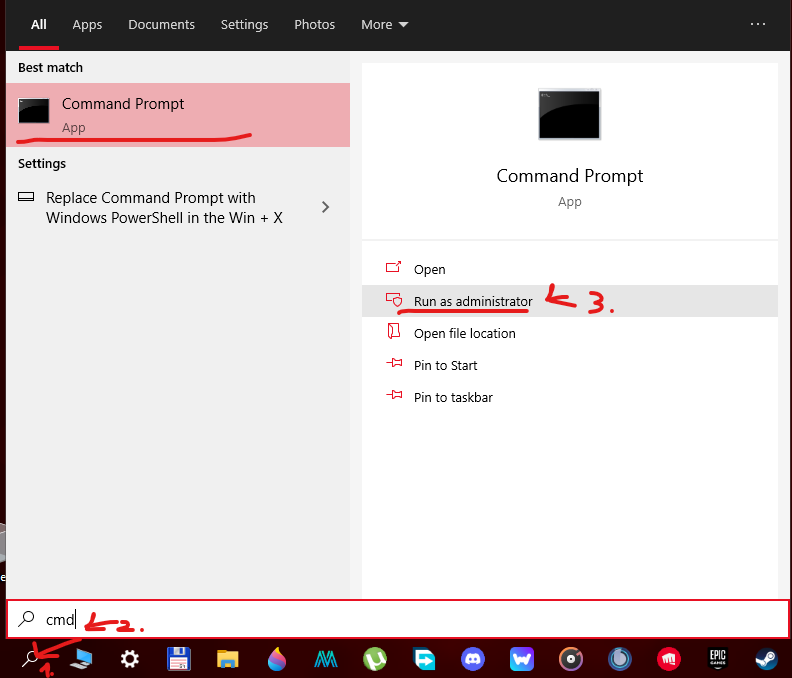792x678 pixels.
Task: Open Replace Command Prompt with PowerShell setting
Action: click(178, 207)
